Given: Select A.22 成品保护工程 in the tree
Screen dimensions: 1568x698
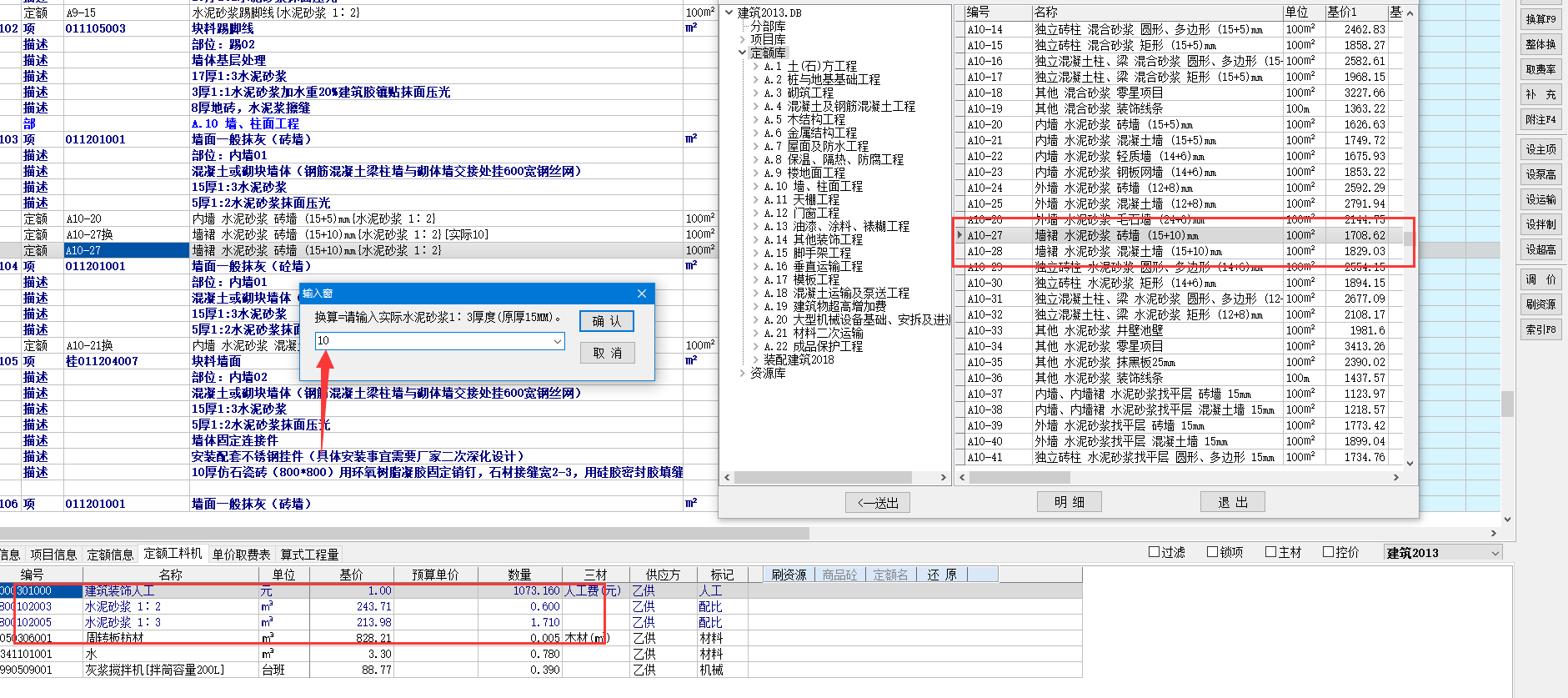Looking at the screenshot, I should (813, 346).
